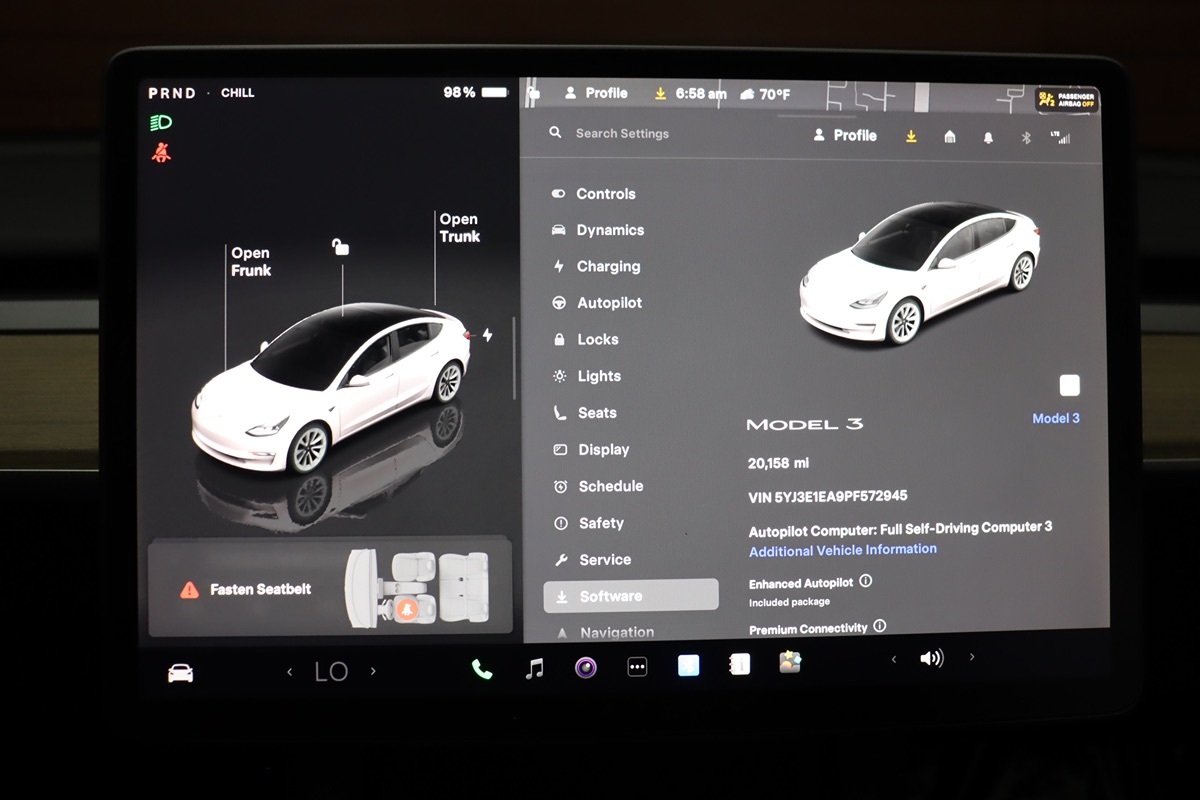
Task: Click the HomeLink garage icon
Action: coord(950,137)
